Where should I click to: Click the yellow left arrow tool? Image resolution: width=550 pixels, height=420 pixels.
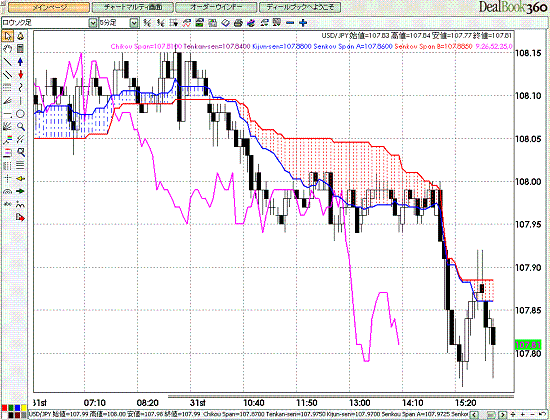[x=20, y=179]
